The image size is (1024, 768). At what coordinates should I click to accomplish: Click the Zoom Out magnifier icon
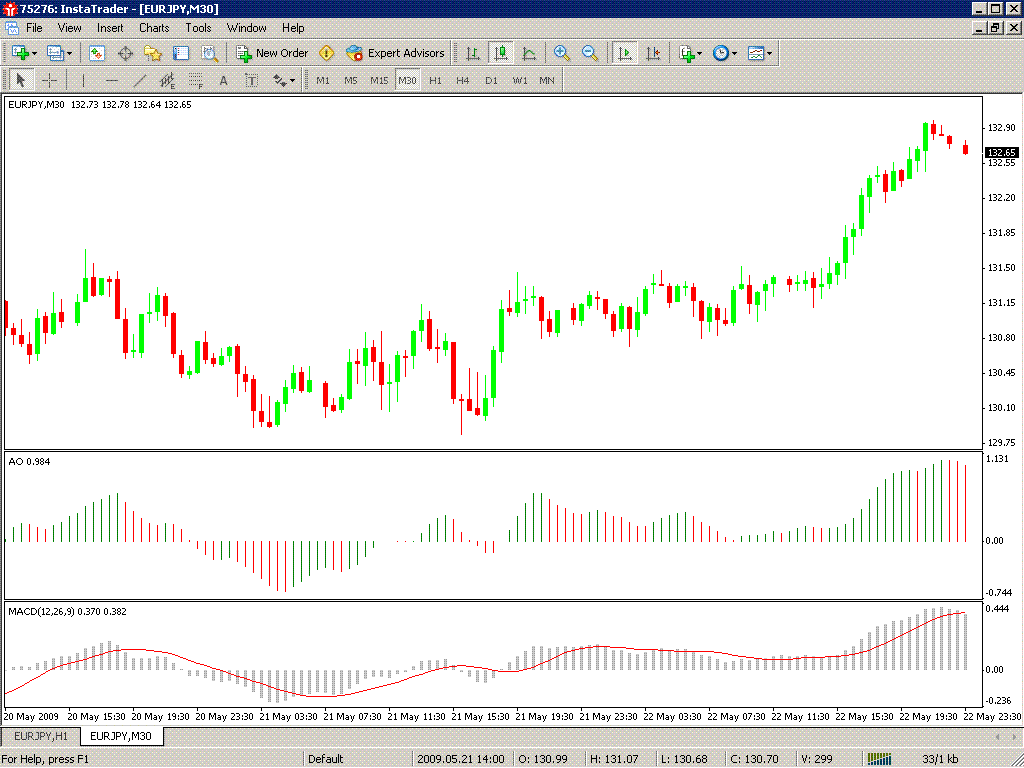(590, 53)
